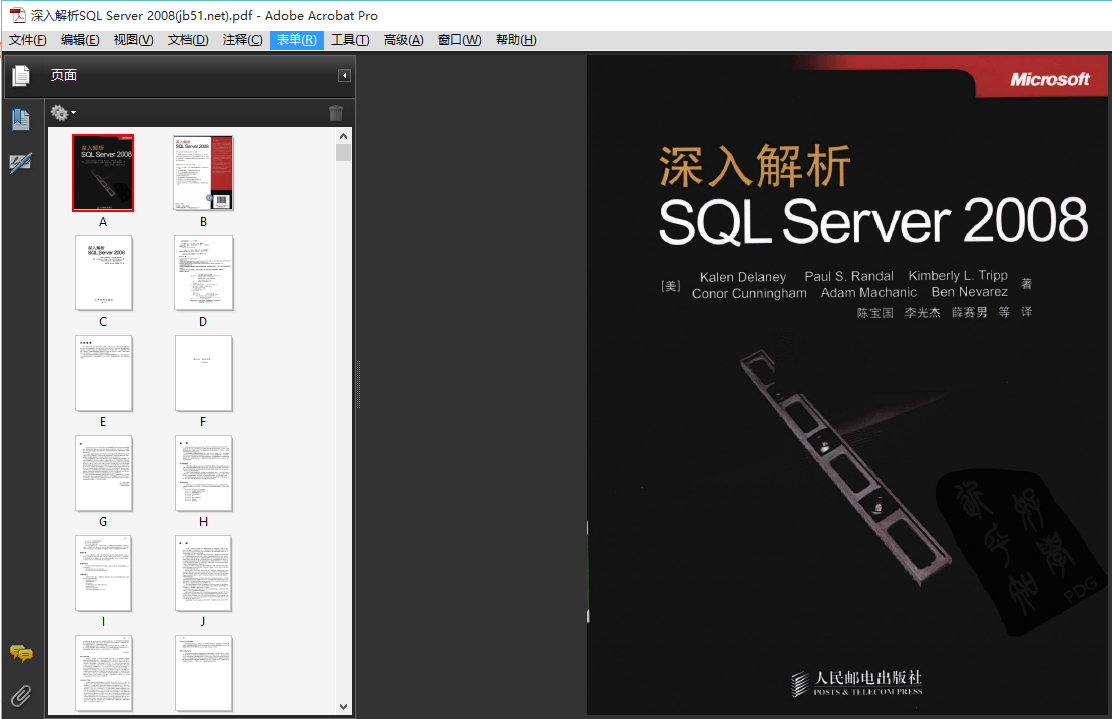Open the 窗口(W) menu
Viewport: 1112px width, 719px height.
[x=460, y=40]
